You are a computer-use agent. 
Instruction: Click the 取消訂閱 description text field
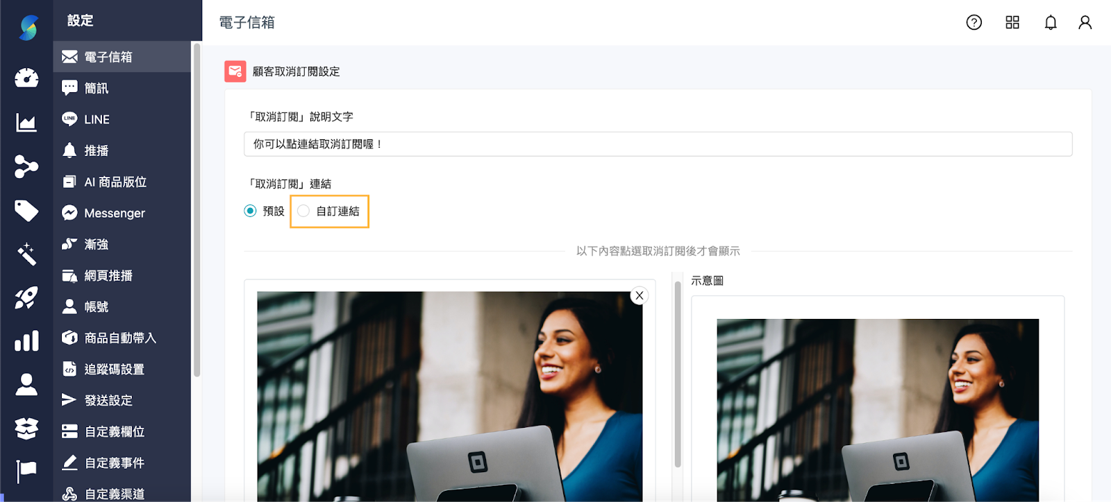tap(657, 144)
